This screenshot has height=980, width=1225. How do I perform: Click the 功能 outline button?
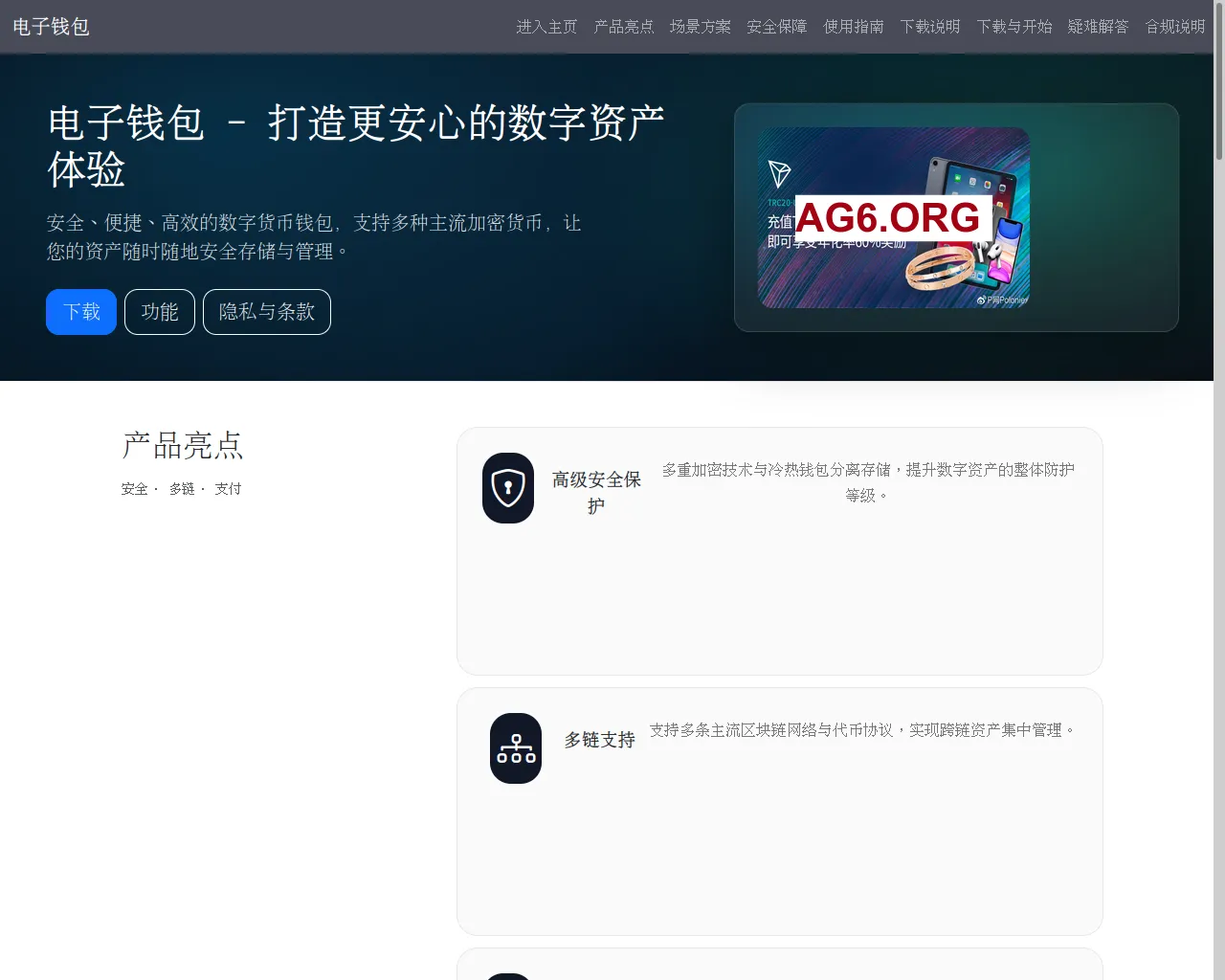point(160,312)
